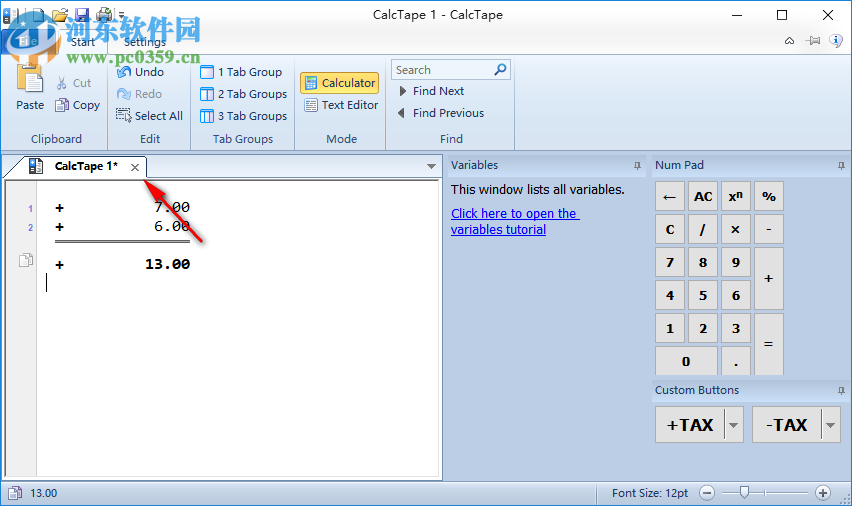
Task: Expand the -TAX dropdown arrow
Action: point(830,424)
